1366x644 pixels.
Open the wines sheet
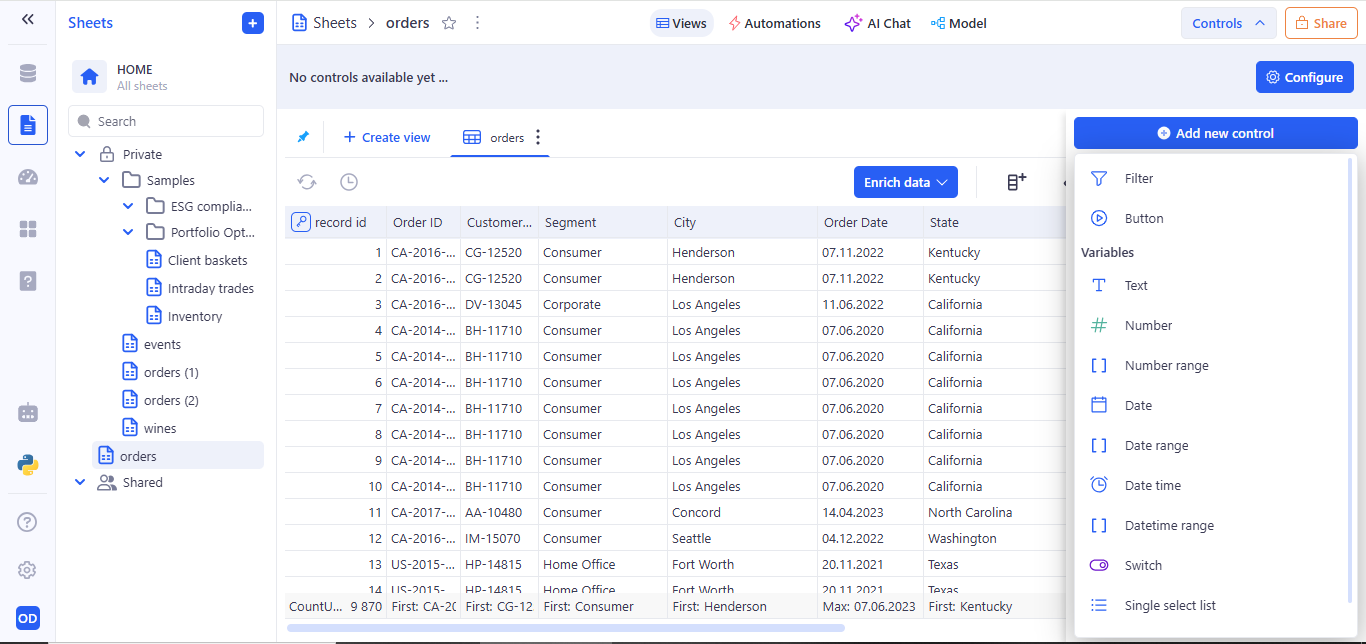[x=148, y=428]
